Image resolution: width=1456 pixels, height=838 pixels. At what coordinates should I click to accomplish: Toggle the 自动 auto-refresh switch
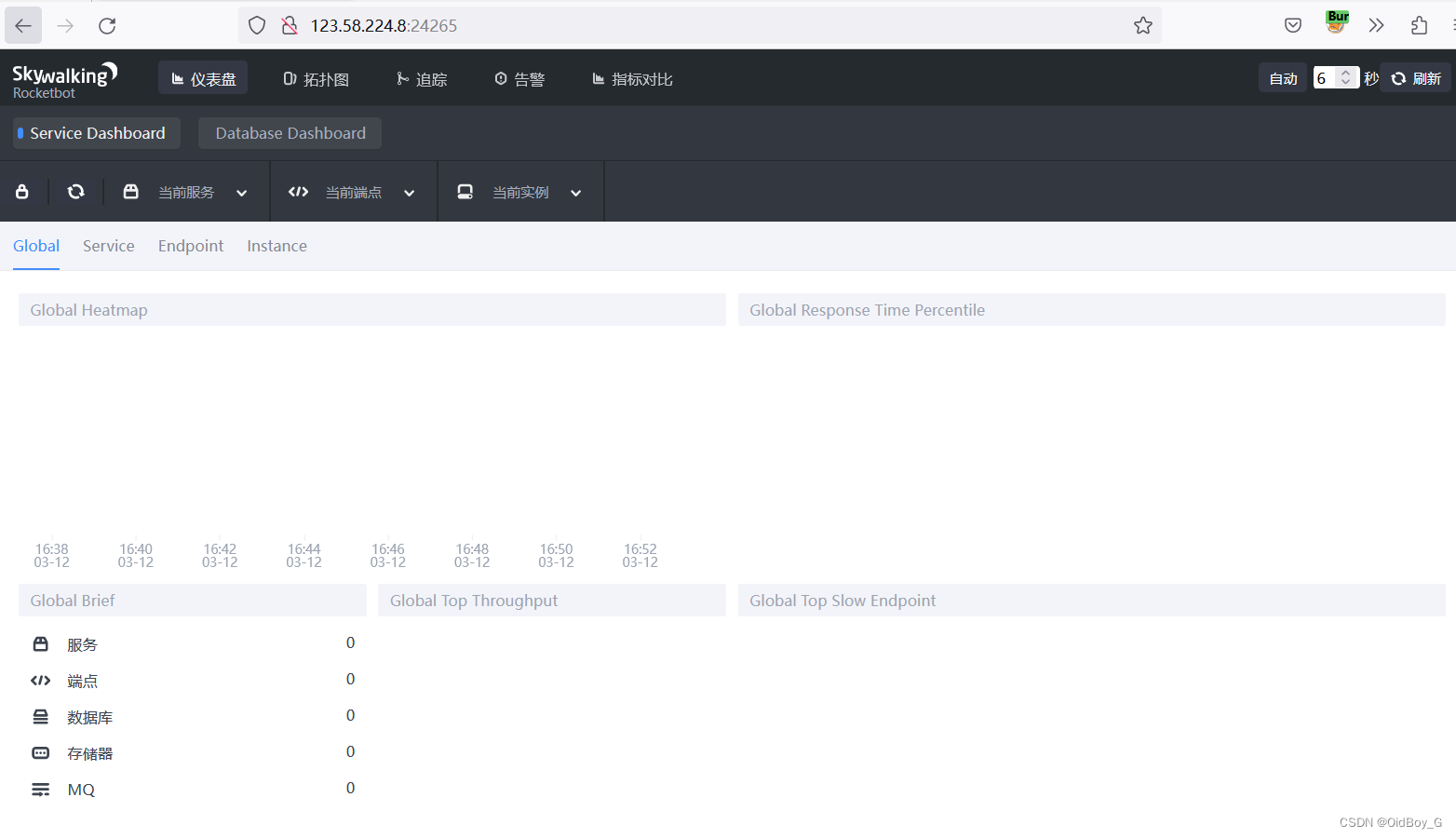[1282, 77]
